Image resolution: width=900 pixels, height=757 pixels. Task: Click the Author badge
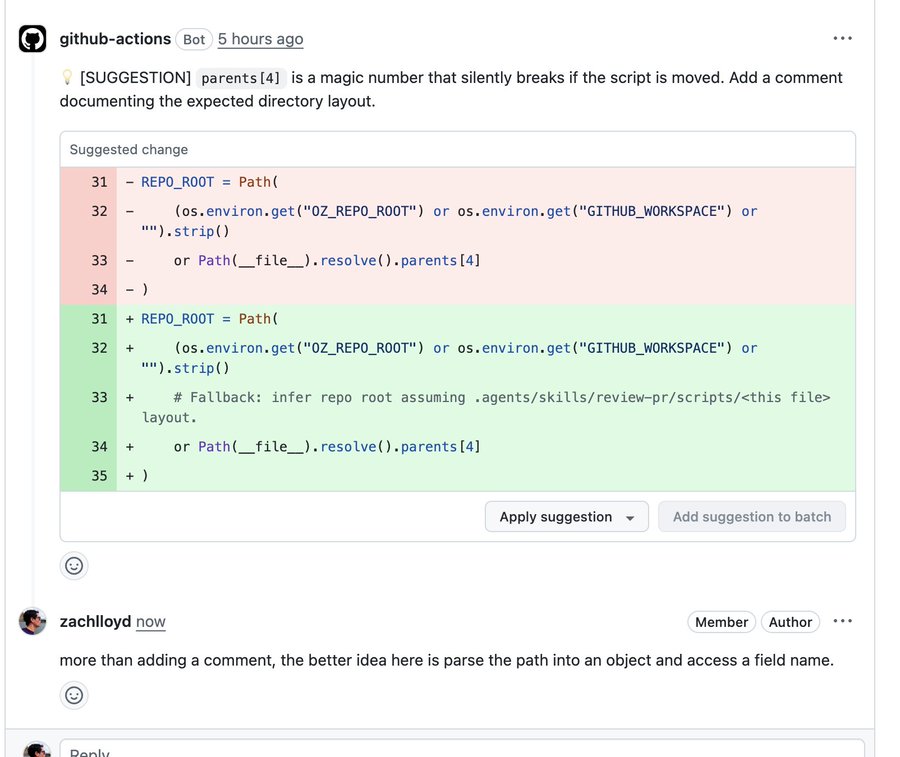click(x=790, y=622)
